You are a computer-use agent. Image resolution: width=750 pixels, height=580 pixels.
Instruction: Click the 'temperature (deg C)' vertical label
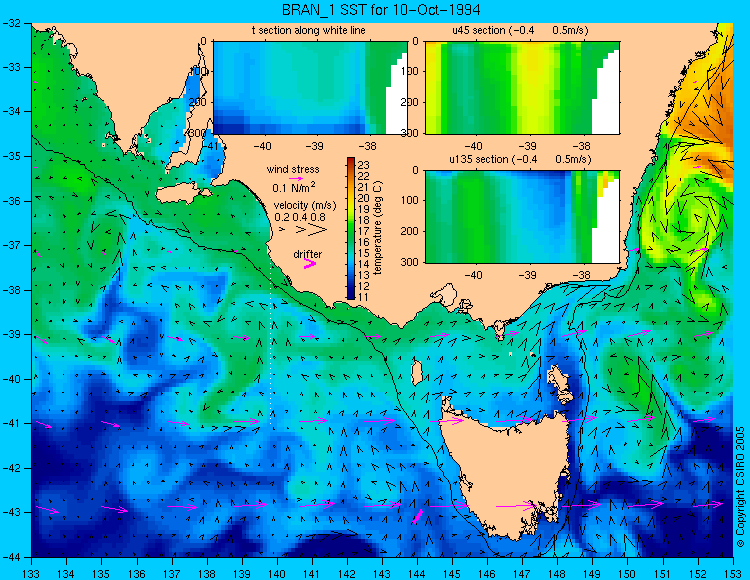tap(378, 228)
